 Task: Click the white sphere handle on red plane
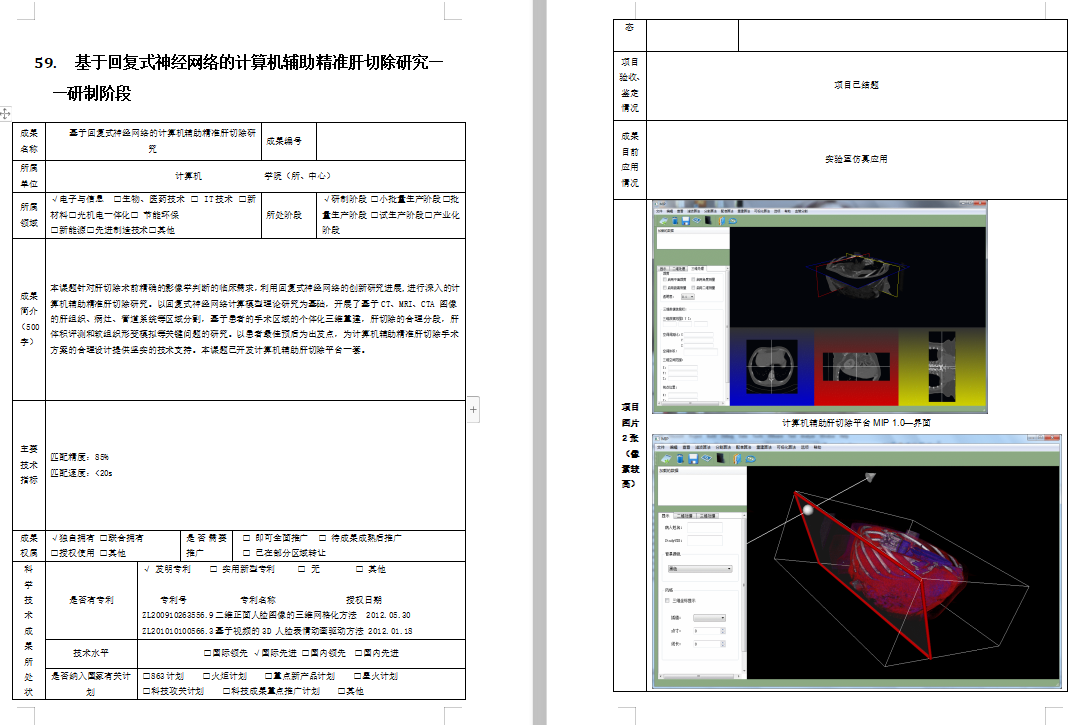(808, 512)
